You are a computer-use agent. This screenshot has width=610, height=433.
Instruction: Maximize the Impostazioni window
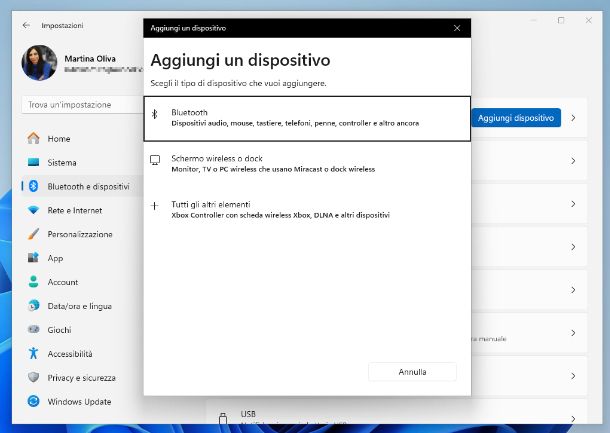coord(561,20)
